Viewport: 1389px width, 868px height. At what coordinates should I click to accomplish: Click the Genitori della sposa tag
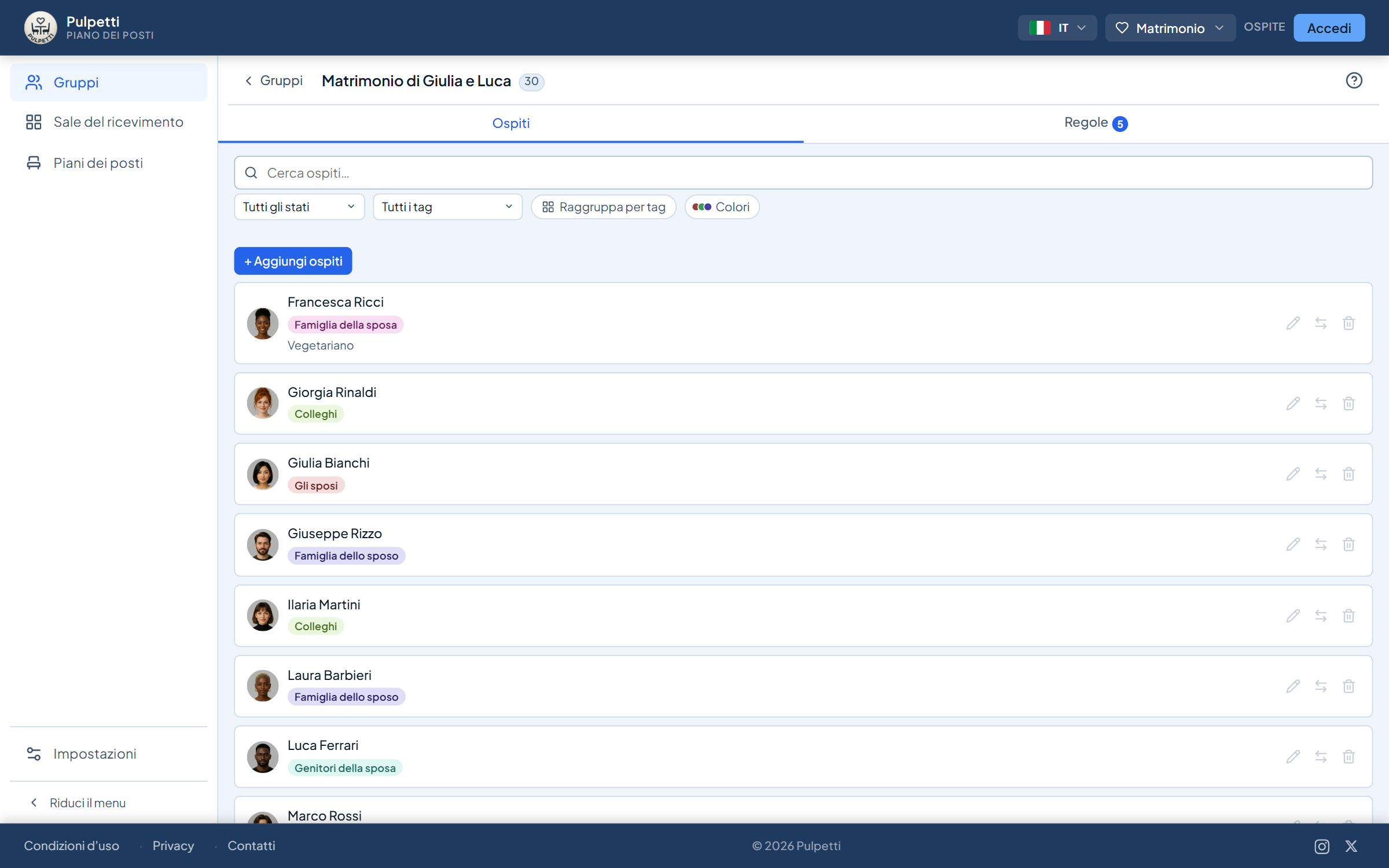point(345,768)
